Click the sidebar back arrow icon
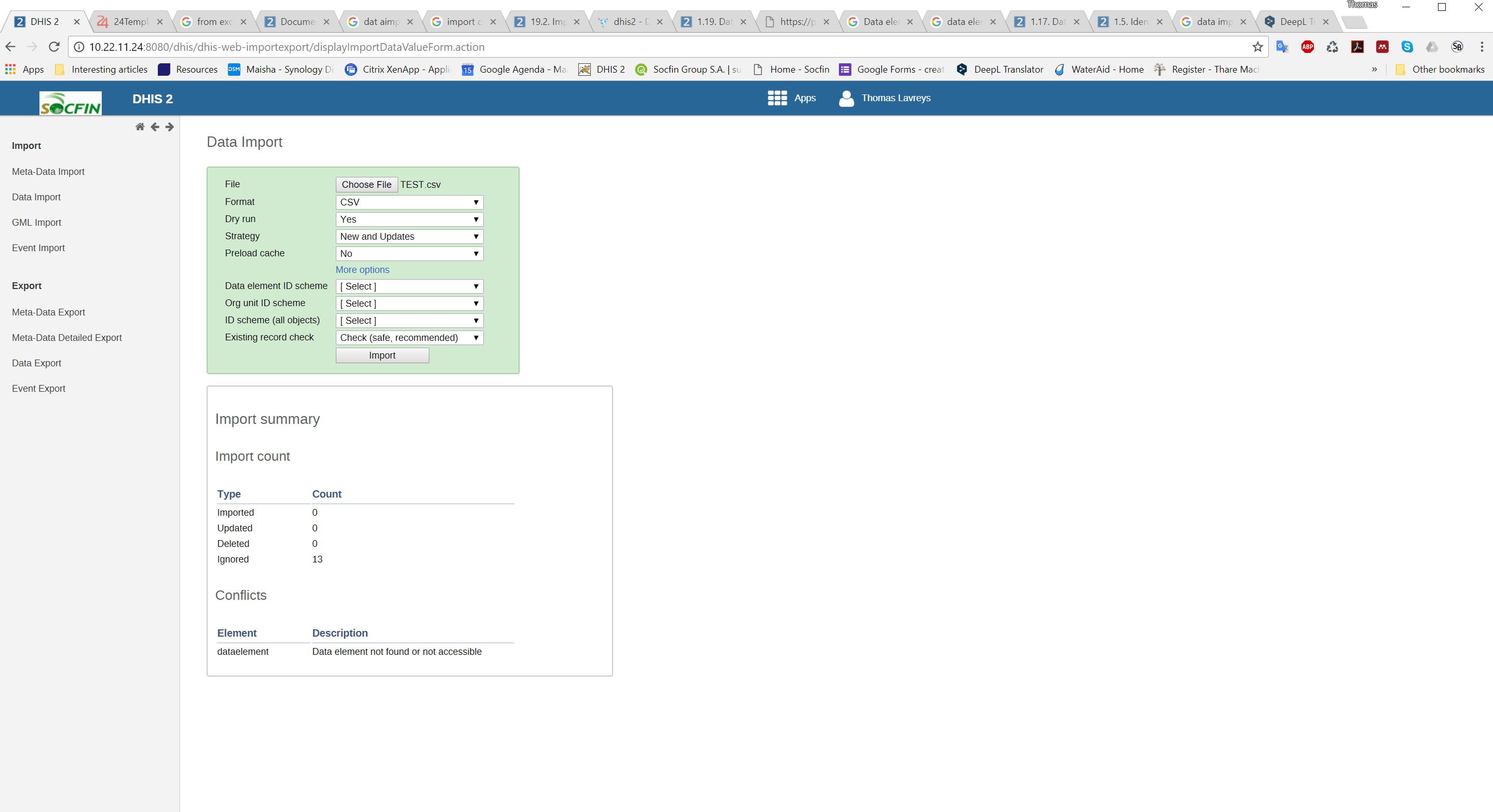The height and width of the screenshot is (812, 1493). coord(155,127)
